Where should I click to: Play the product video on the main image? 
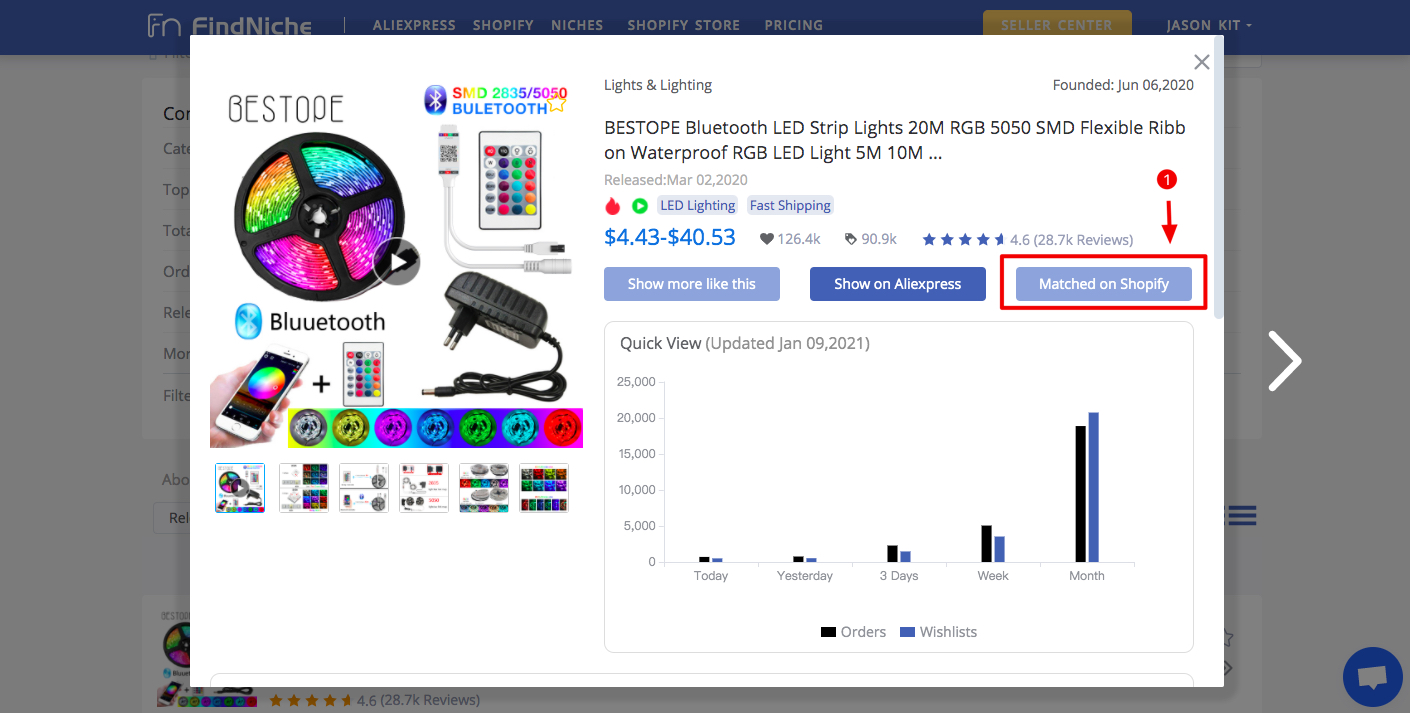397,261
